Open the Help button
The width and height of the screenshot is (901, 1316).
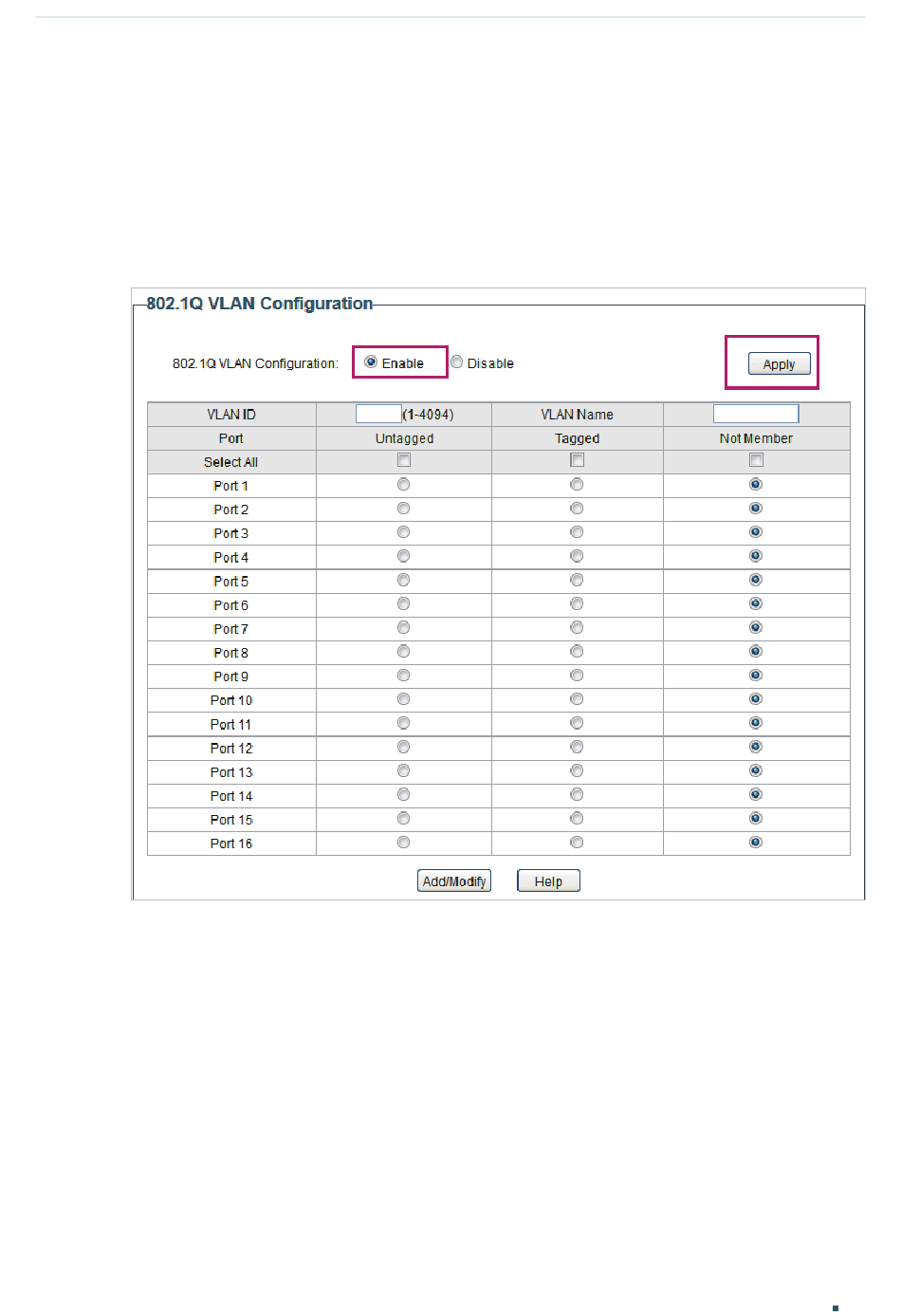(548, 880)
